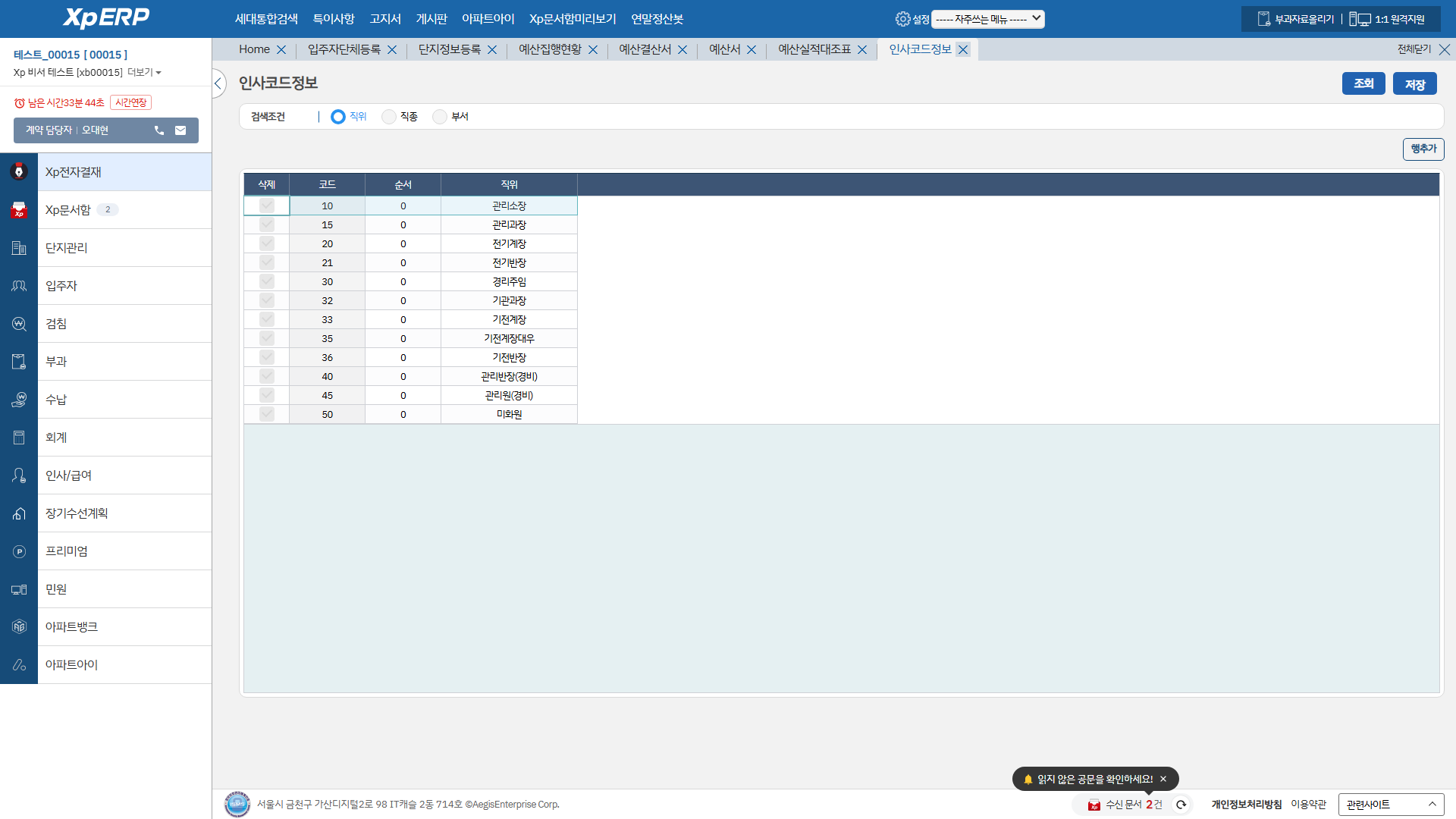Image resolution: width=1456 pixels, height=819 pixels.
Task: Expand the 관련사이트 dropdown in footer
Action: 1391,805
